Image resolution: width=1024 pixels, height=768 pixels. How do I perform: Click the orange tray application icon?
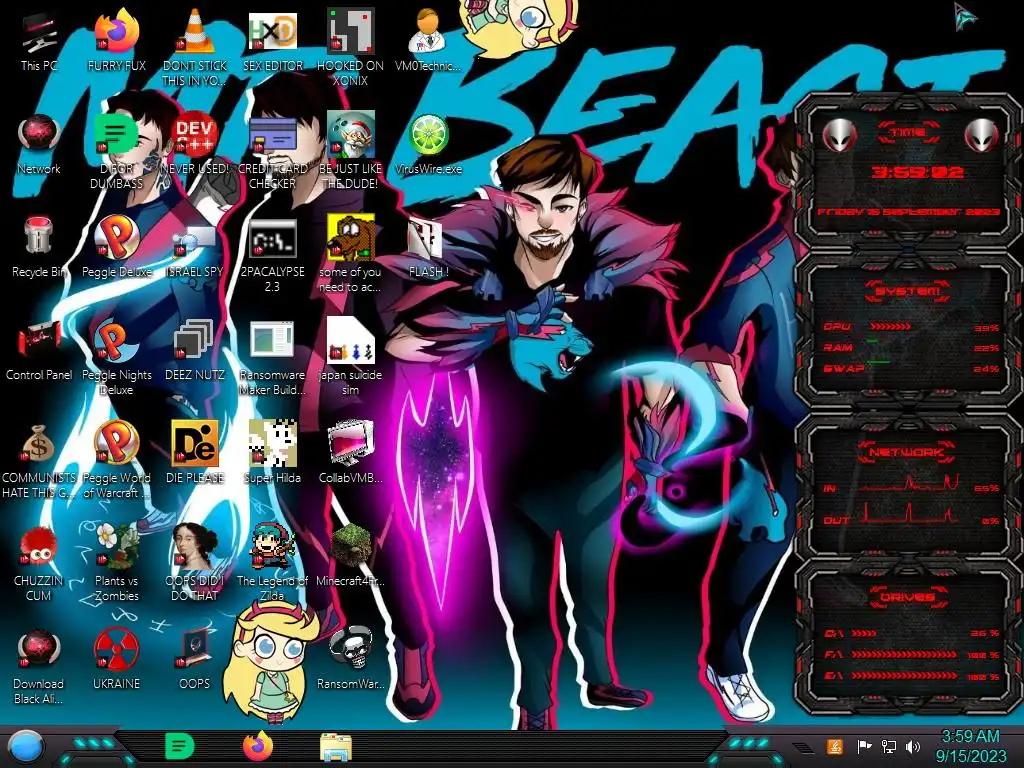tap(834, 746)
